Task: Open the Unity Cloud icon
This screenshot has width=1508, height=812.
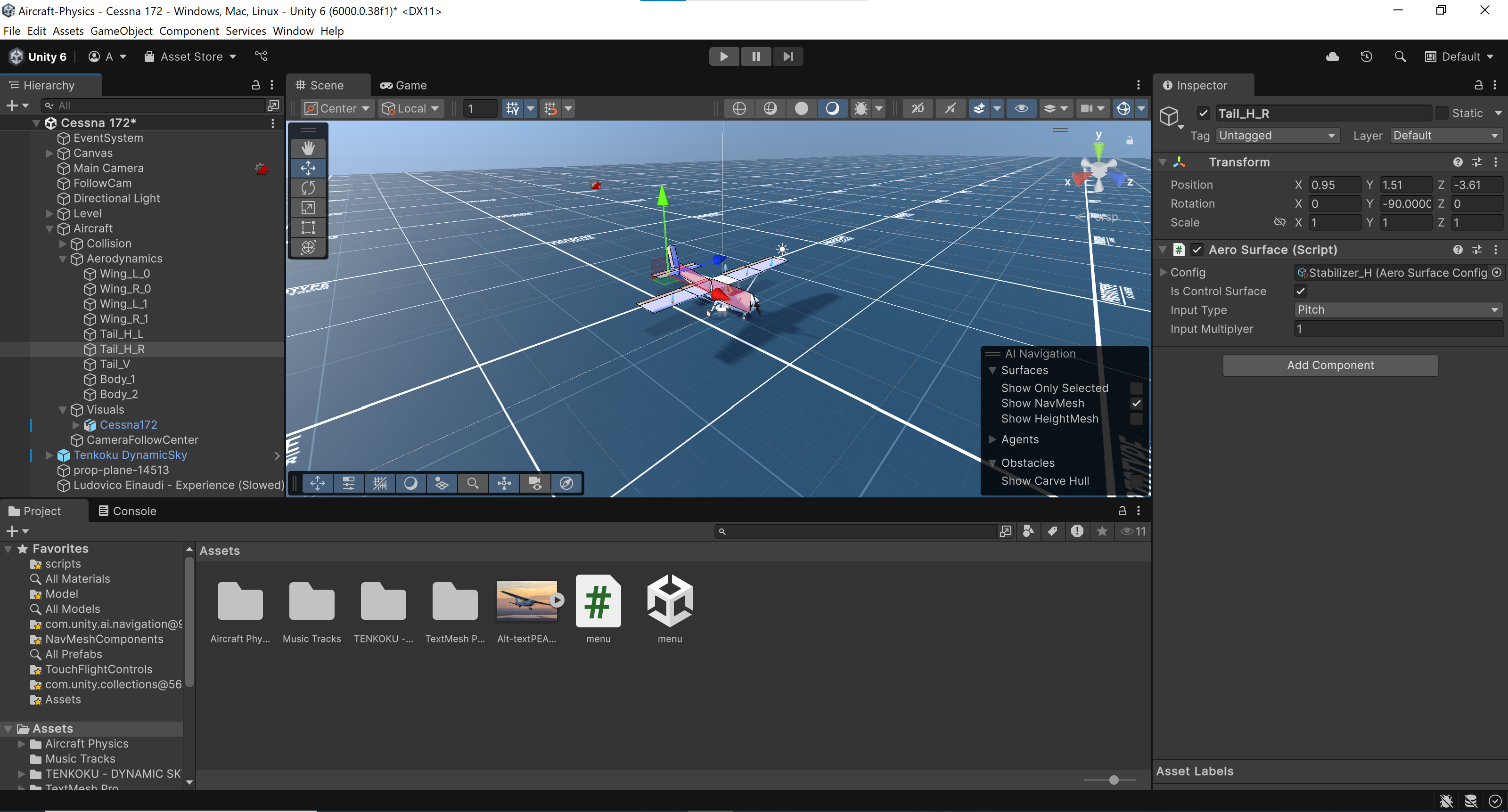Action: pos(1332,57)
